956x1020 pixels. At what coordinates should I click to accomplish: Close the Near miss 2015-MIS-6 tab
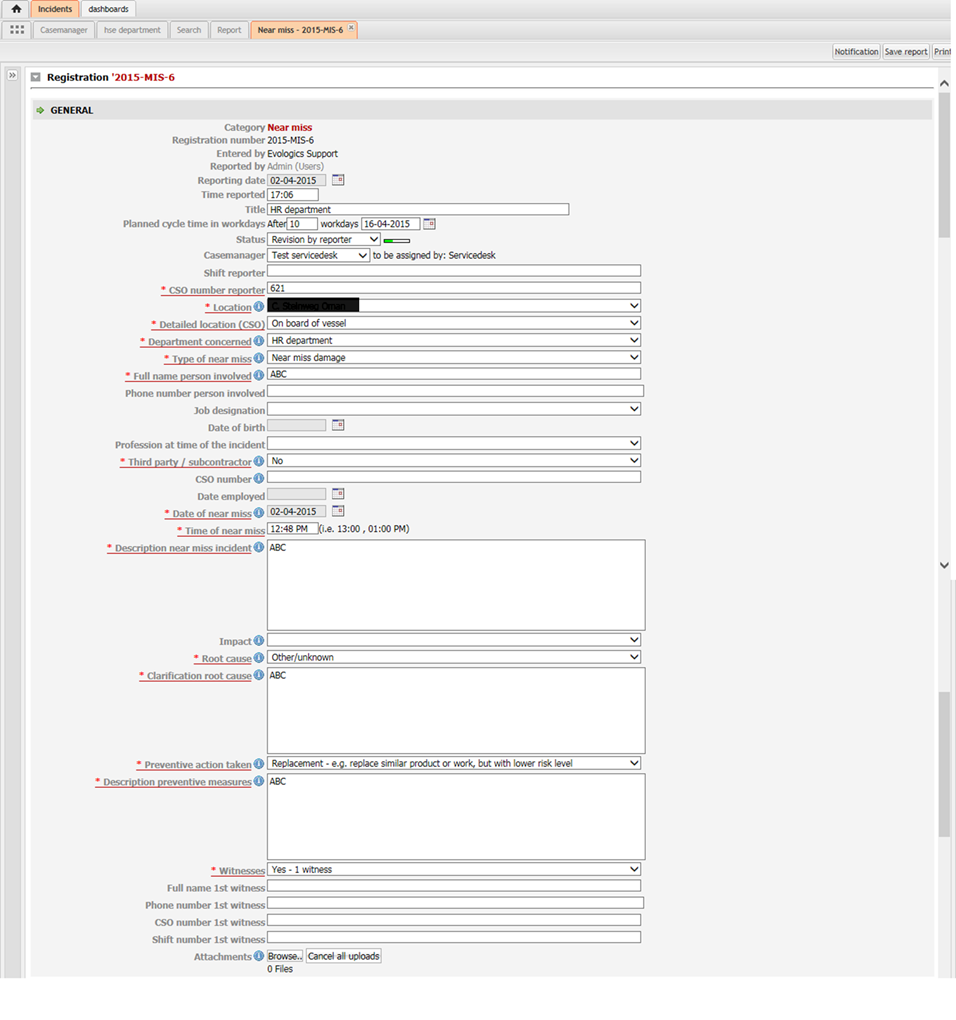pos(351,28)
